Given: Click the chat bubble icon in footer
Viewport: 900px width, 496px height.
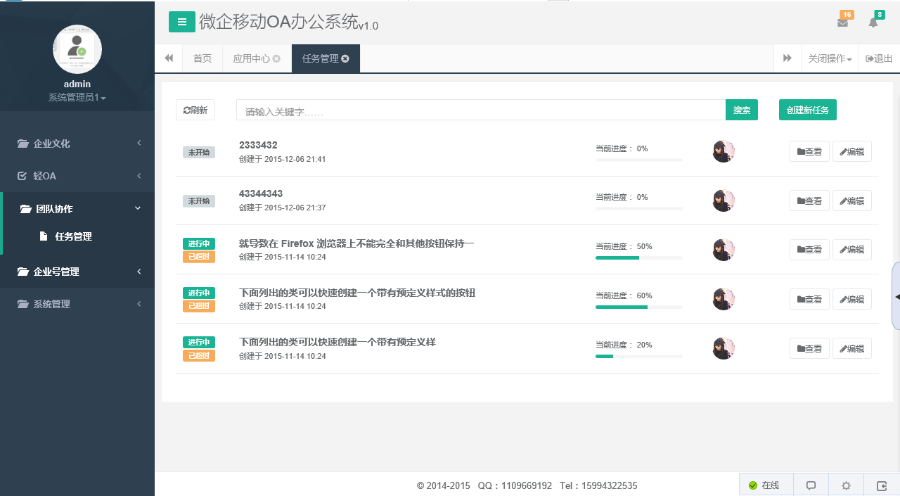Looking at the screenshot, I should [x=811, y=485].
